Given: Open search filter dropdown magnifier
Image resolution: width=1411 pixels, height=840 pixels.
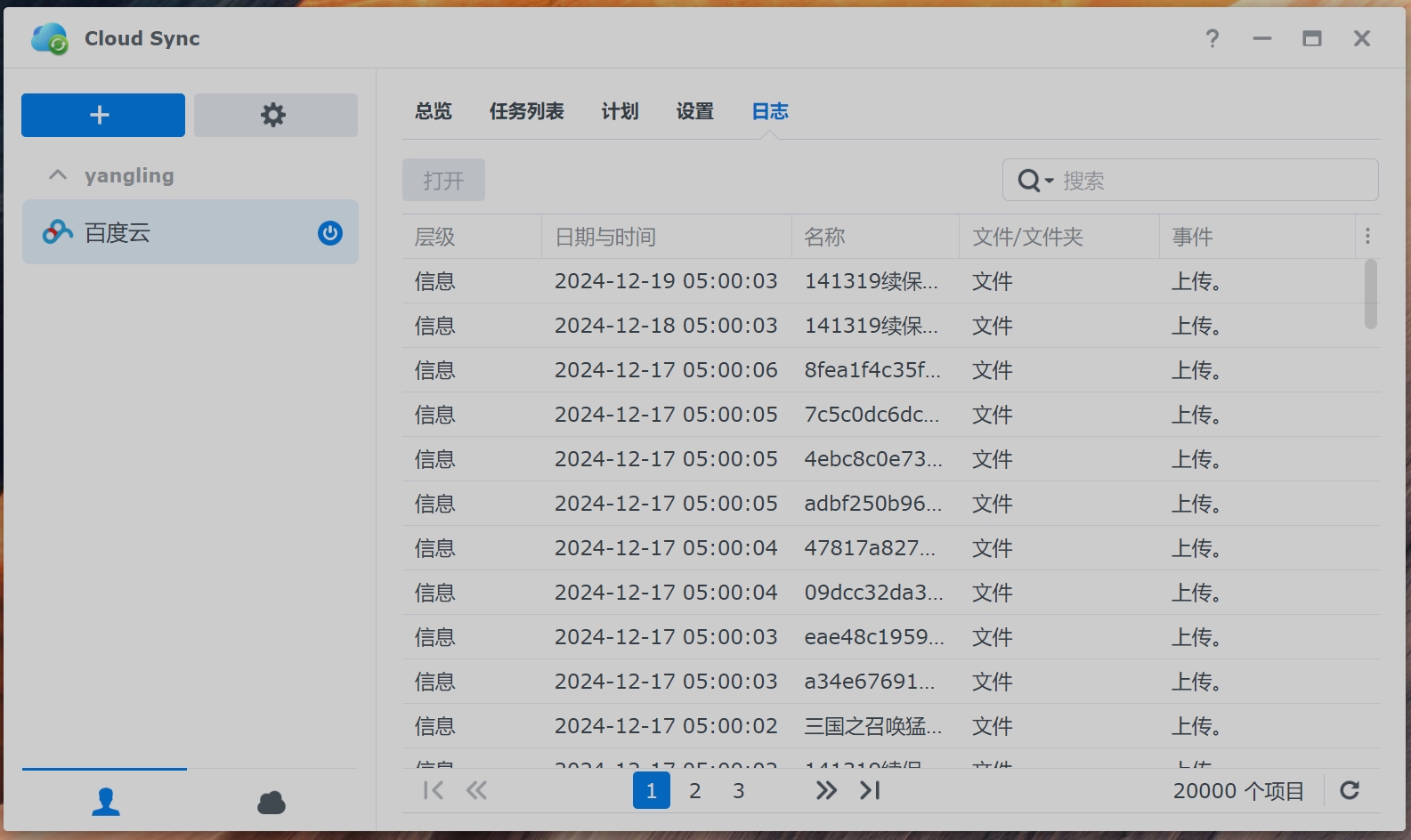Looking at the screenshot, I should pos(1035,181).
